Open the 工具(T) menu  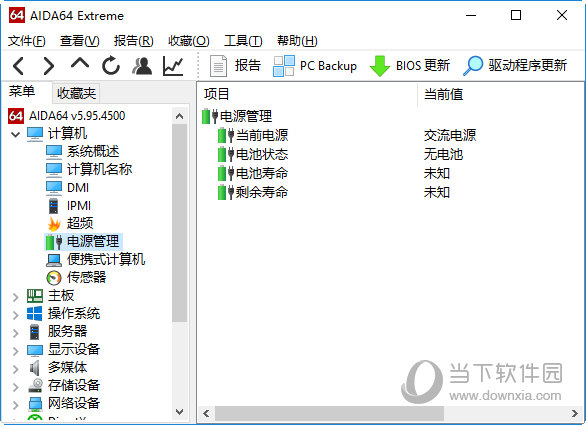pyautogui.click(x=243, y=40)
